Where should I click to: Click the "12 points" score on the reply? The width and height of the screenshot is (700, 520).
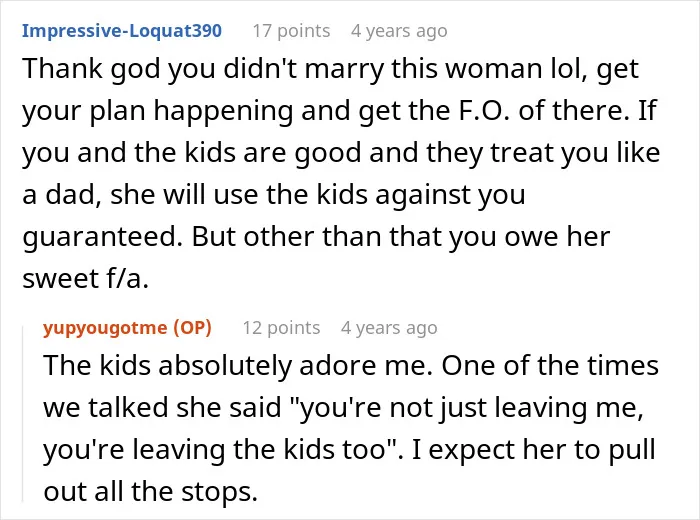coord(281,328)
